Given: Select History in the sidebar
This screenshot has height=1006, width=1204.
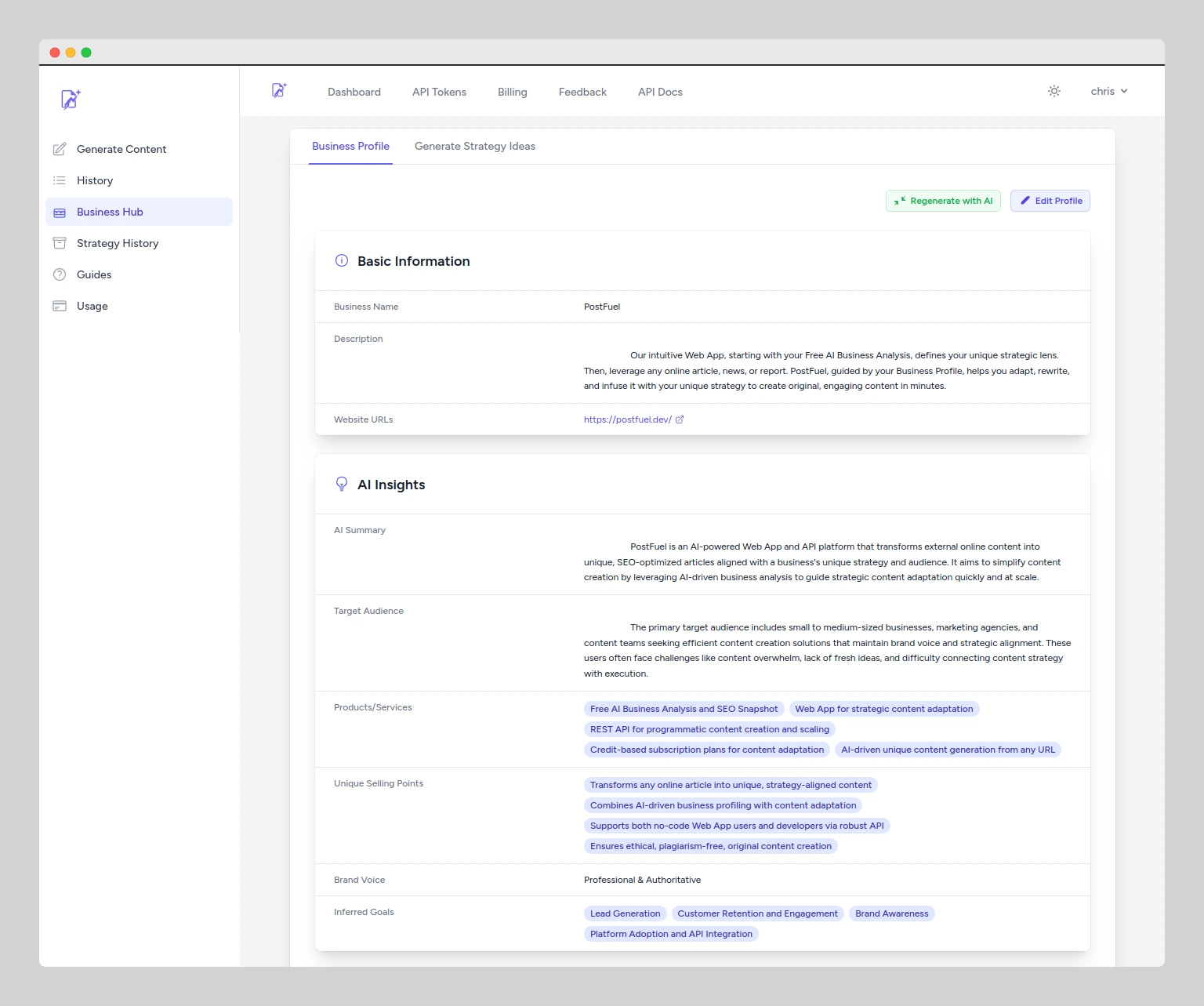Looking at the screenshot, I should (139, 180).
